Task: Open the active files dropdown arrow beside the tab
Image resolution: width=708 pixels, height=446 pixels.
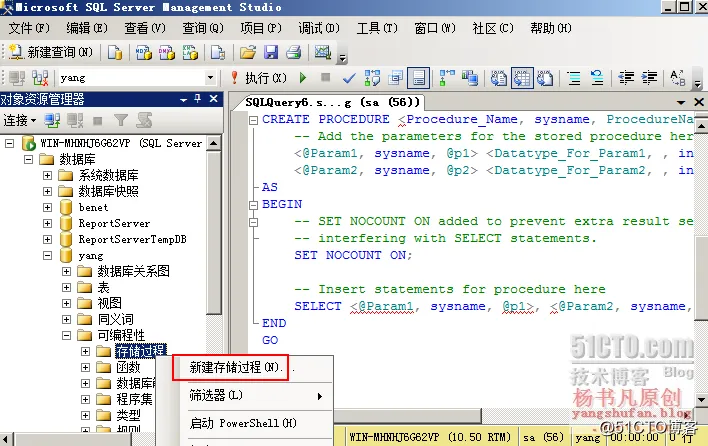Action: [x=681, y=102]
